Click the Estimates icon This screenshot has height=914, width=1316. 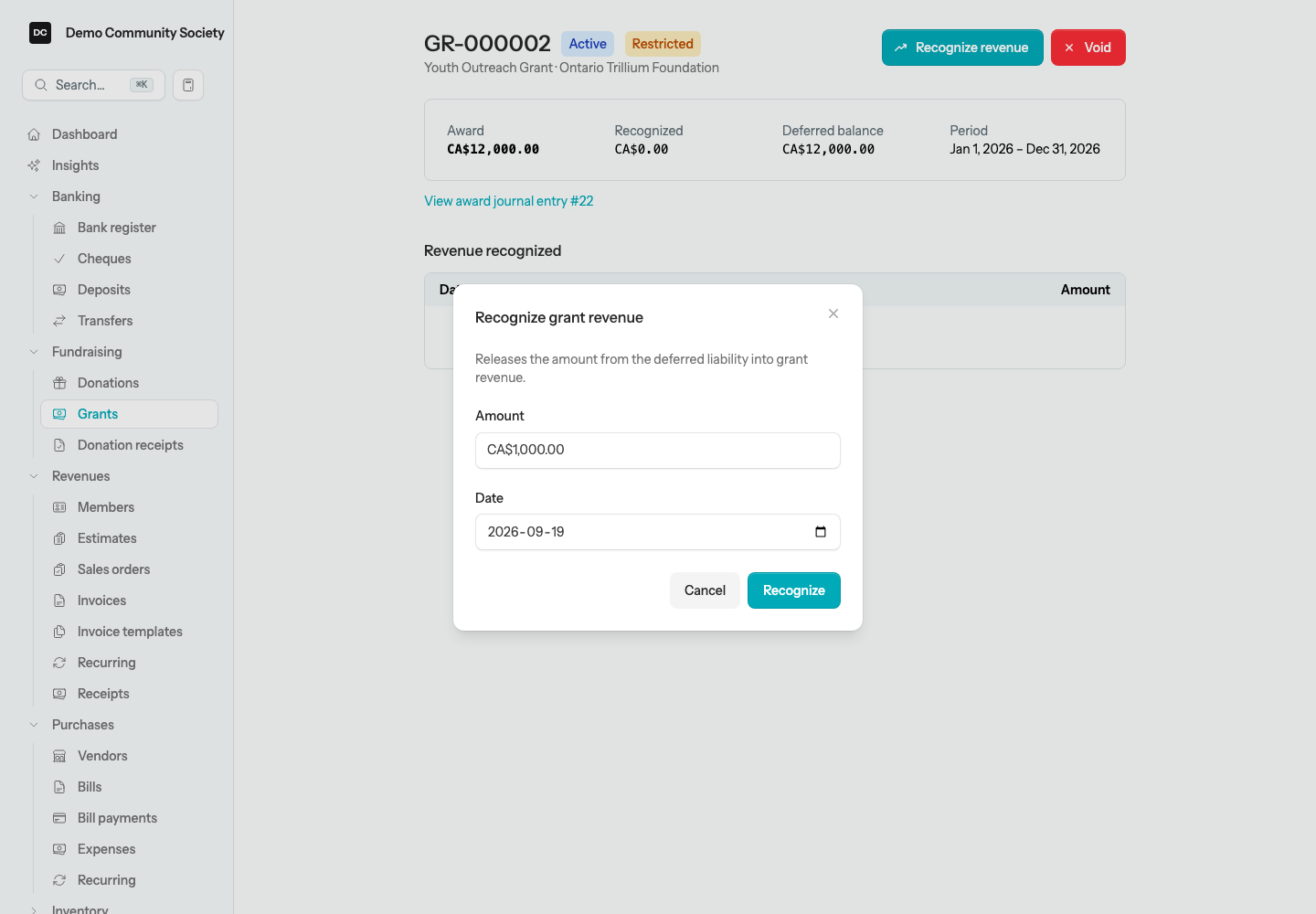pos(59,538)
